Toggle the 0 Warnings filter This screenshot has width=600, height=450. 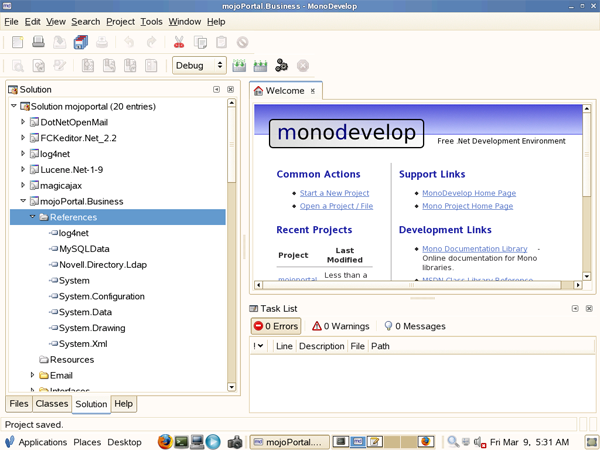pyautogui.click(x=340, y=326)
